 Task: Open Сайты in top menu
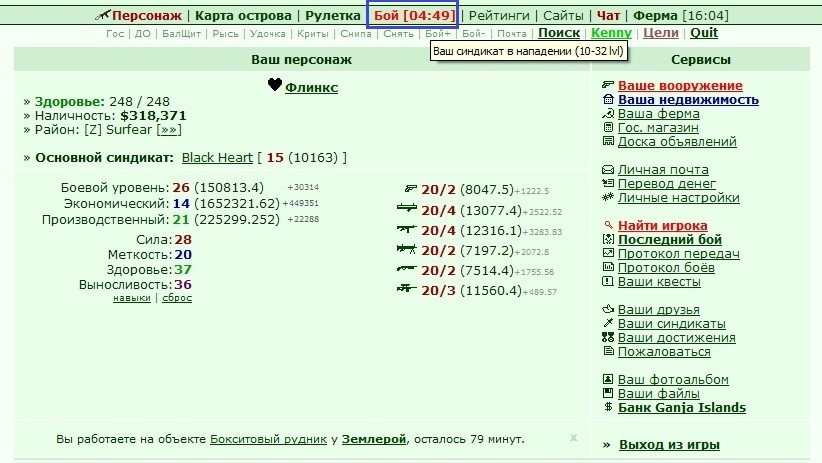click(563, 16)
